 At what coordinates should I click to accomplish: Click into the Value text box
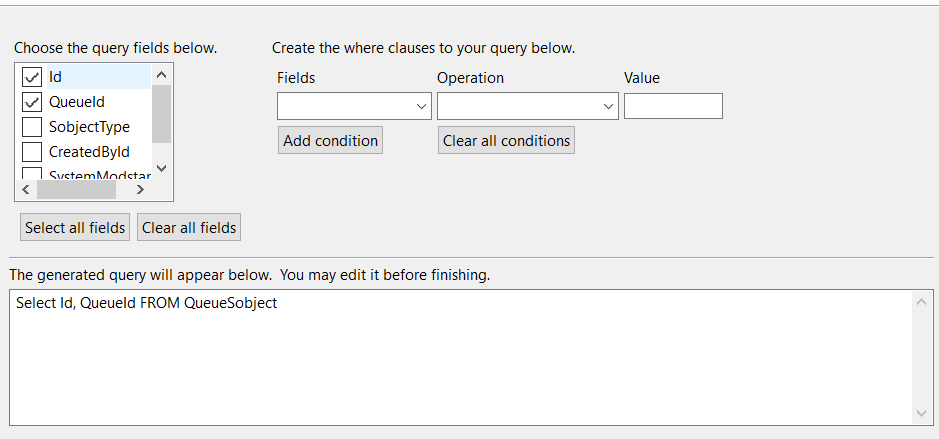673,106
